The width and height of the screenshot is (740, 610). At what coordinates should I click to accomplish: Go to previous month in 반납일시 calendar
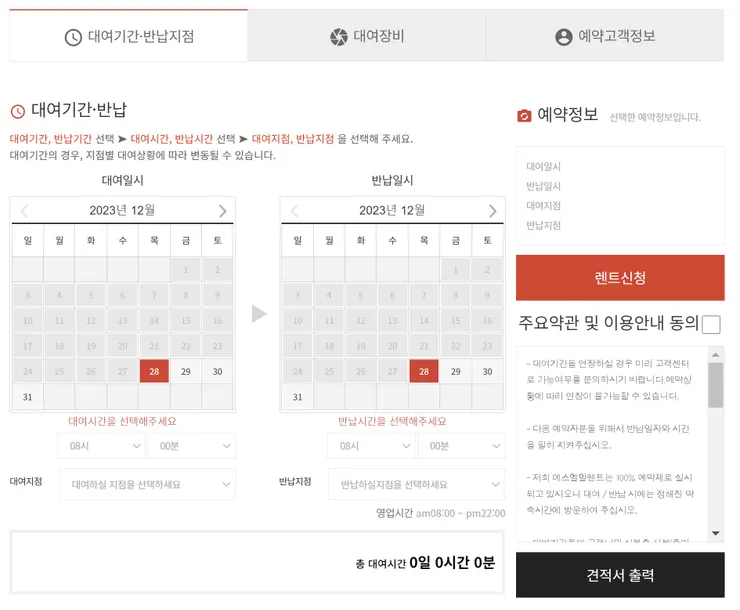point(294,211)
